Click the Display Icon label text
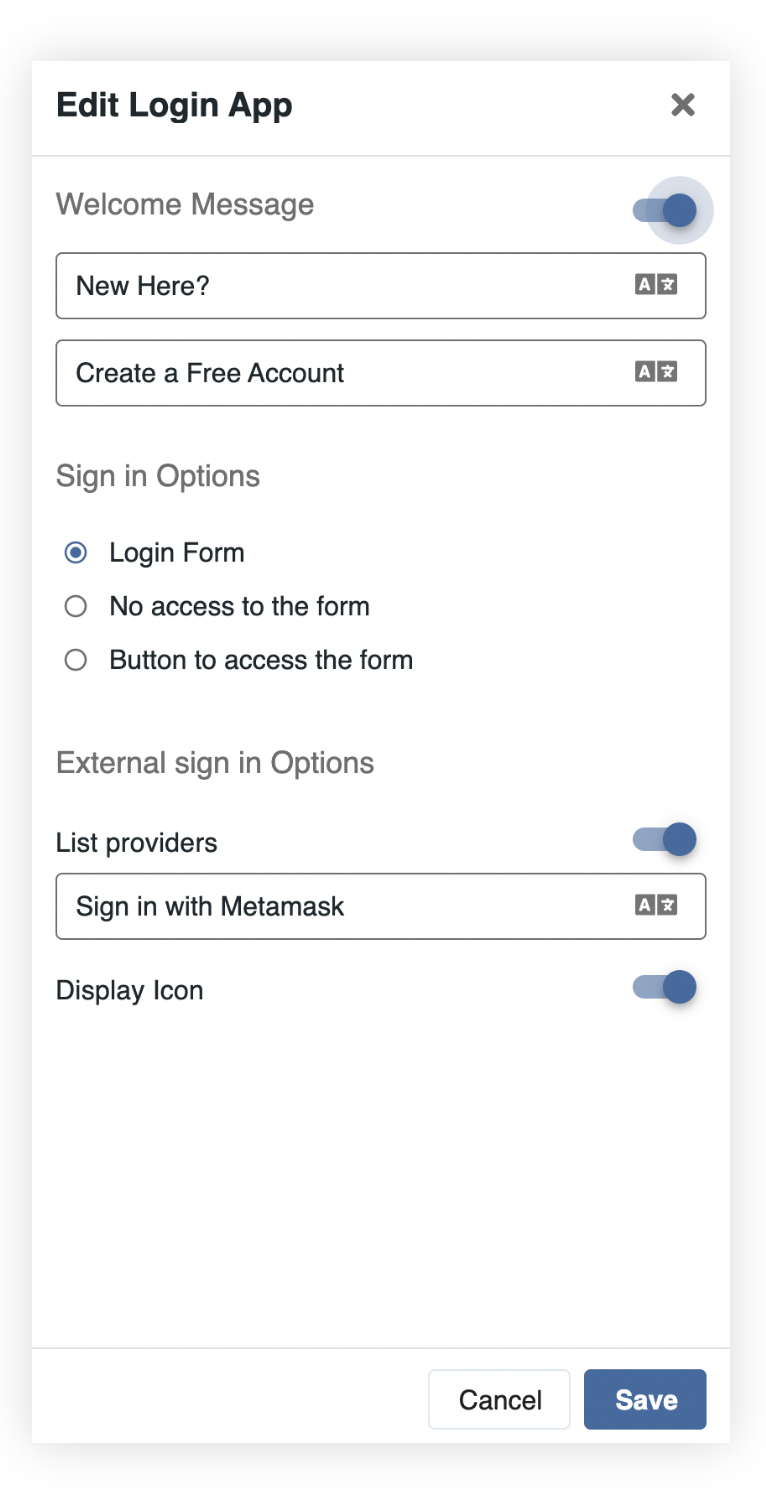The image size is (766, 1500). coord(130,991)
